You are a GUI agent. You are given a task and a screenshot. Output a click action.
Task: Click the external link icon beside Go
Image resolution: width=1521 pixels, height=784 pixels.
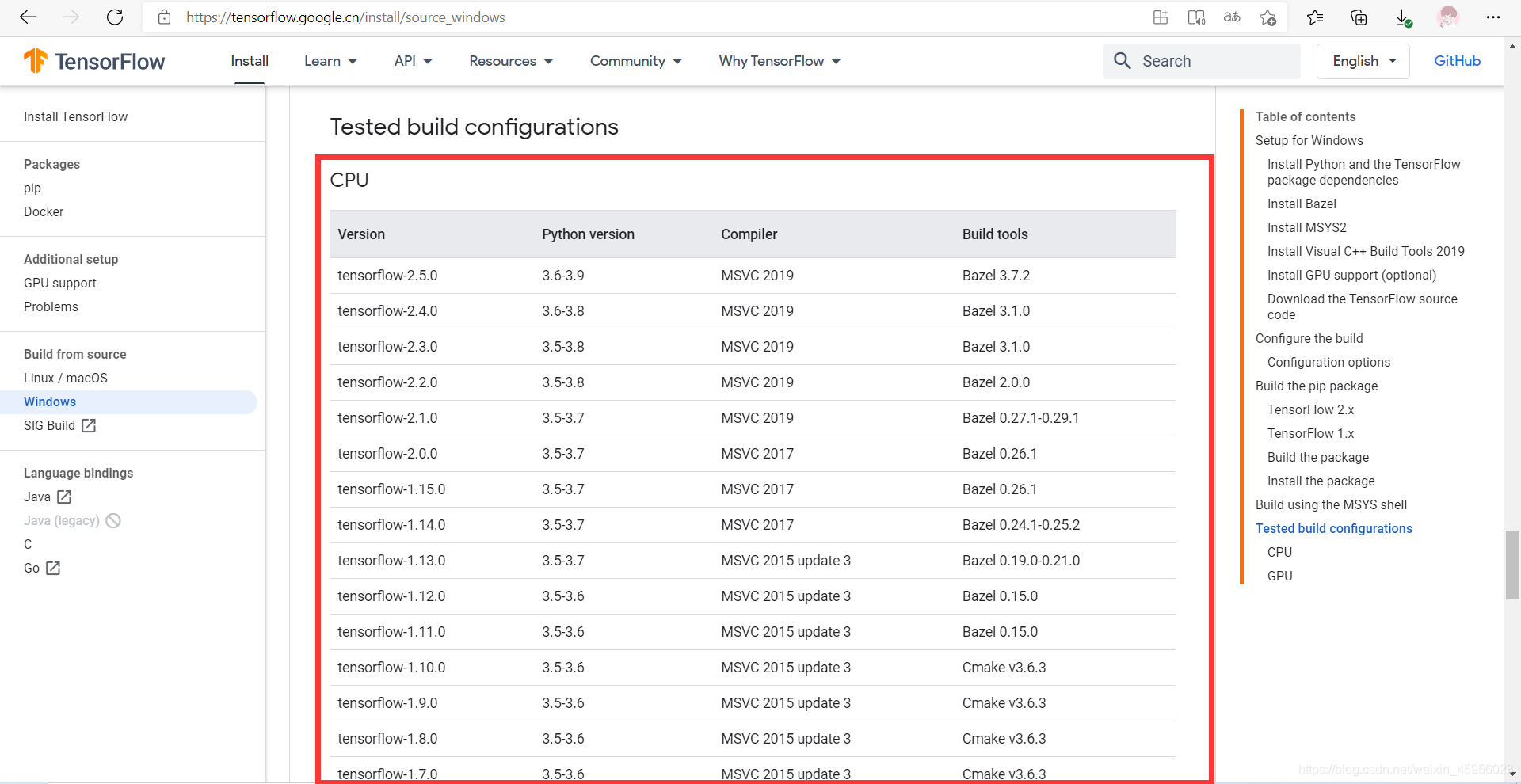click(x=53, y=569)
